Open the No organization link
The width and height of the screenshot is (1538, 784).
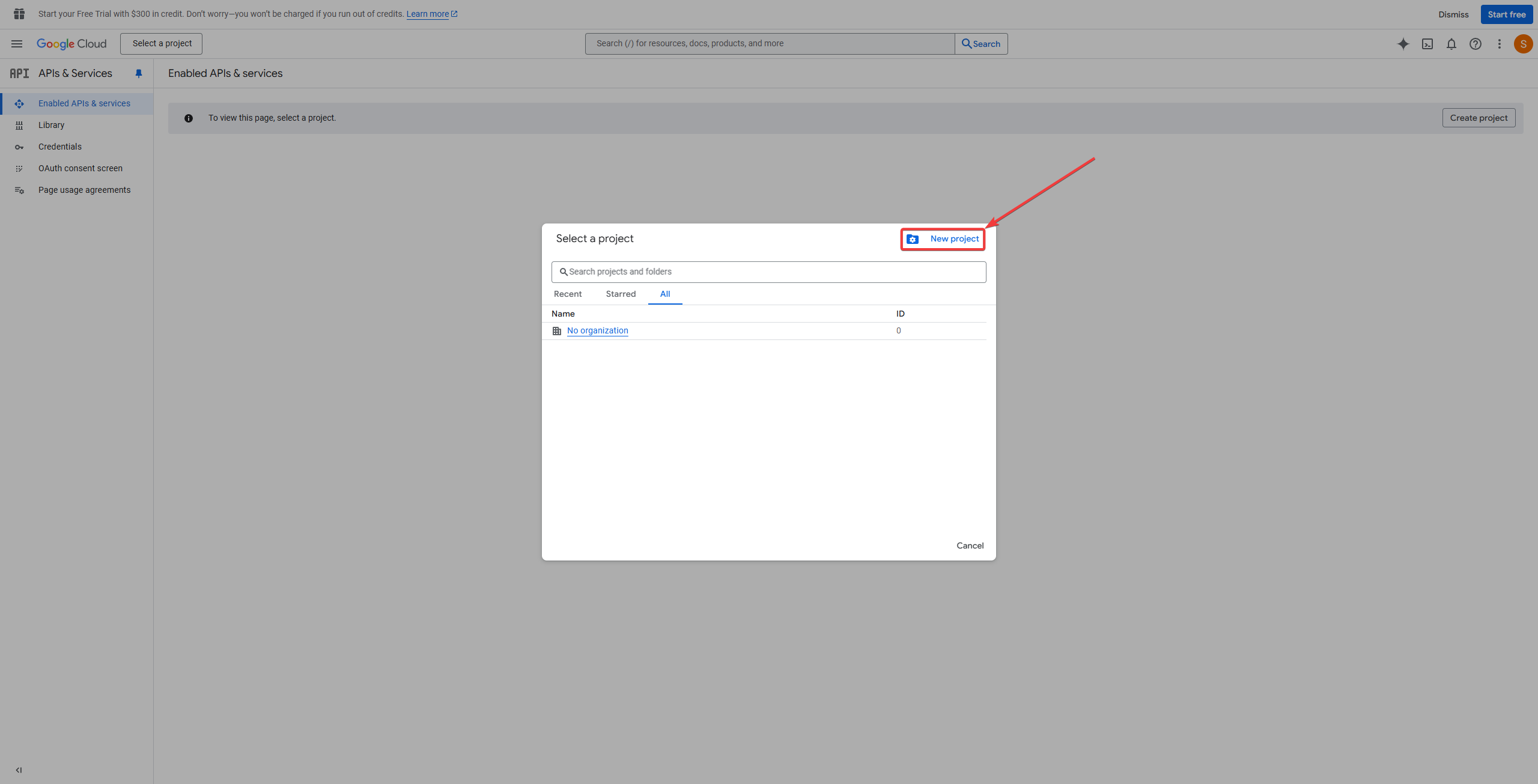click(598, 331)
